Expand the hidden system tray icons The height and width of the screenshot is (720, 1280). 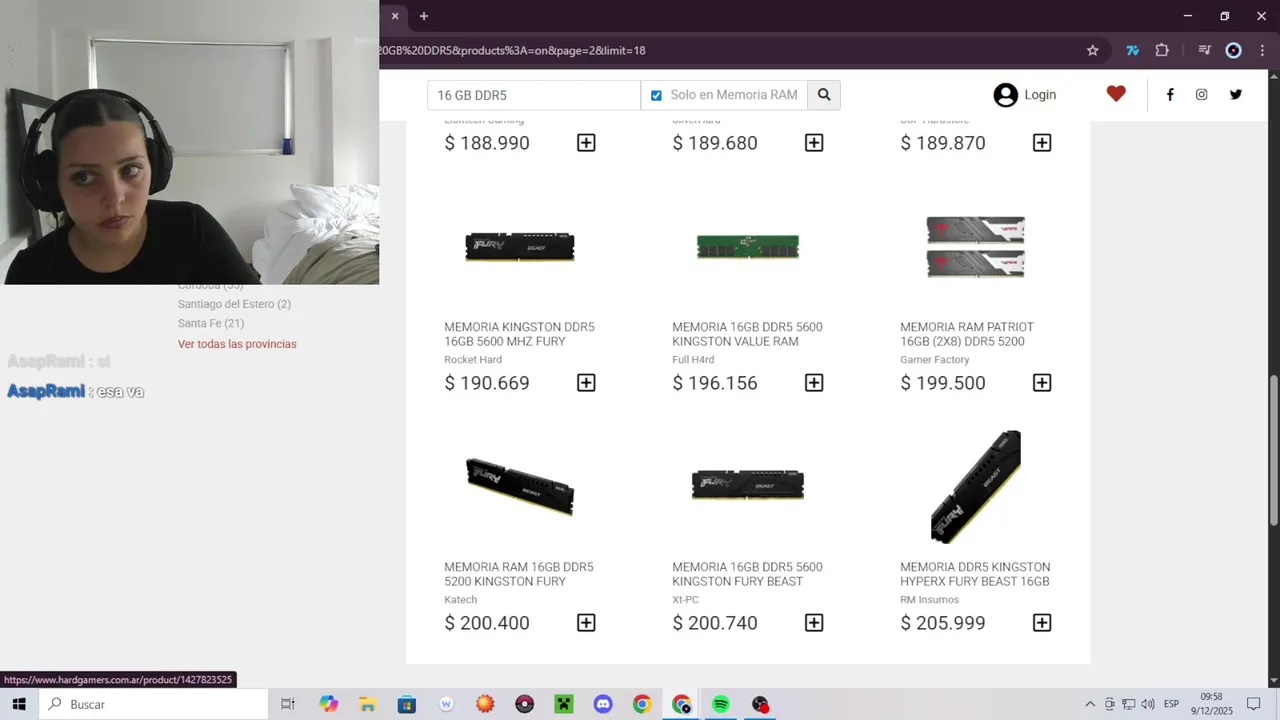[x=1090, y=704]
